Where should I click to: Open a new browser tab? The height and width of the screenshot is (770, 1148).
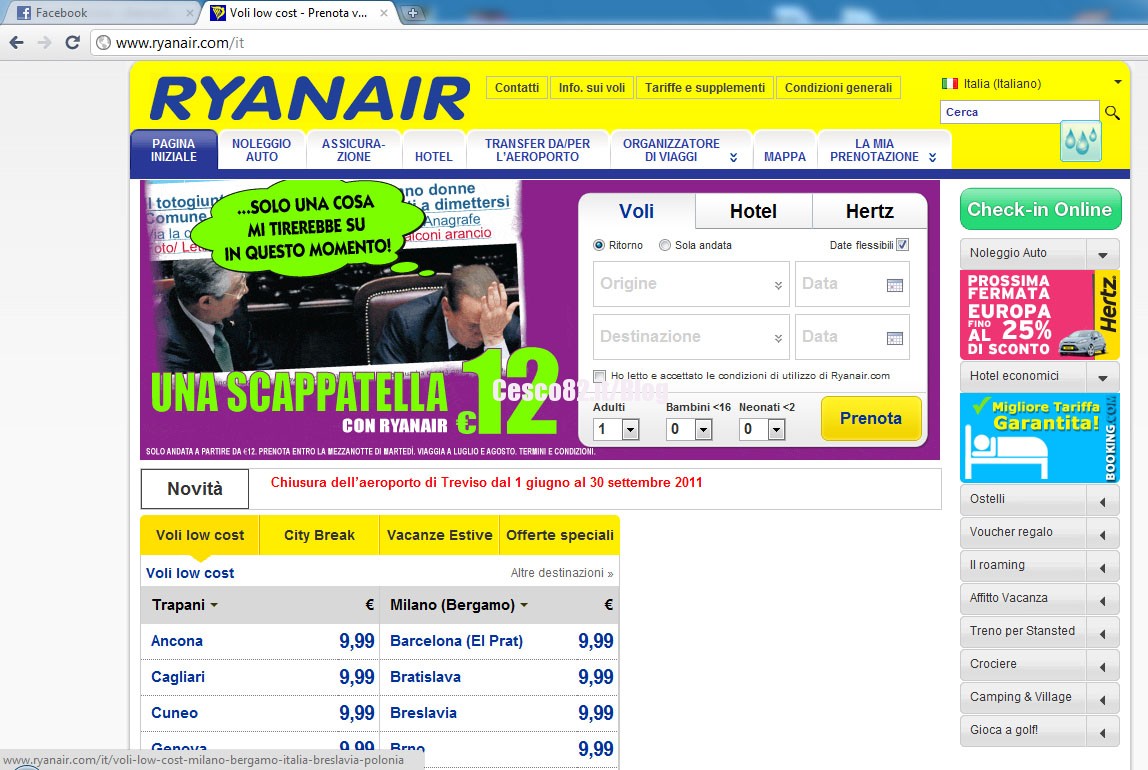coord(413,13)
